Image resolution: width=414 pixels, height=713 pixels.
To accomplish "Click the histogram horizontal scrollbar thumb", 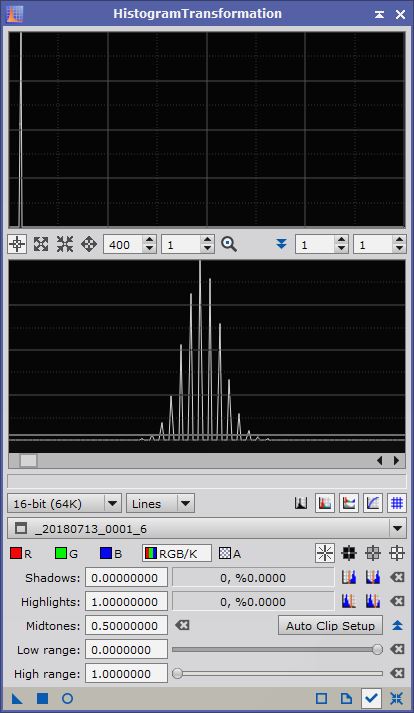I will click(28, 461).
